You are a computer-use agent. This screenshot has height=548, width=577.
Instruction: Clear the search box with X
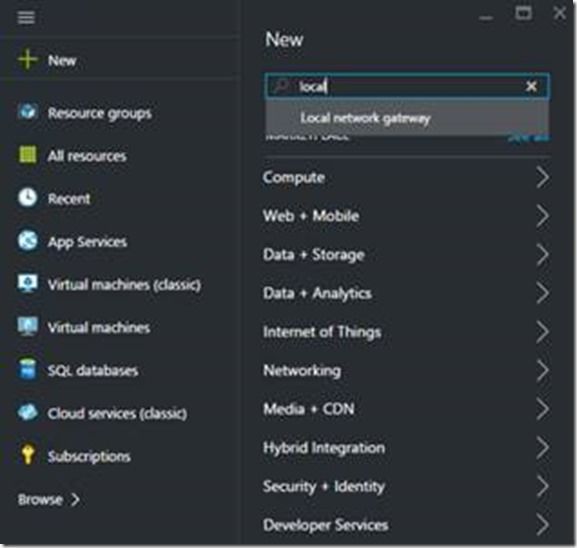click(531, 86)
